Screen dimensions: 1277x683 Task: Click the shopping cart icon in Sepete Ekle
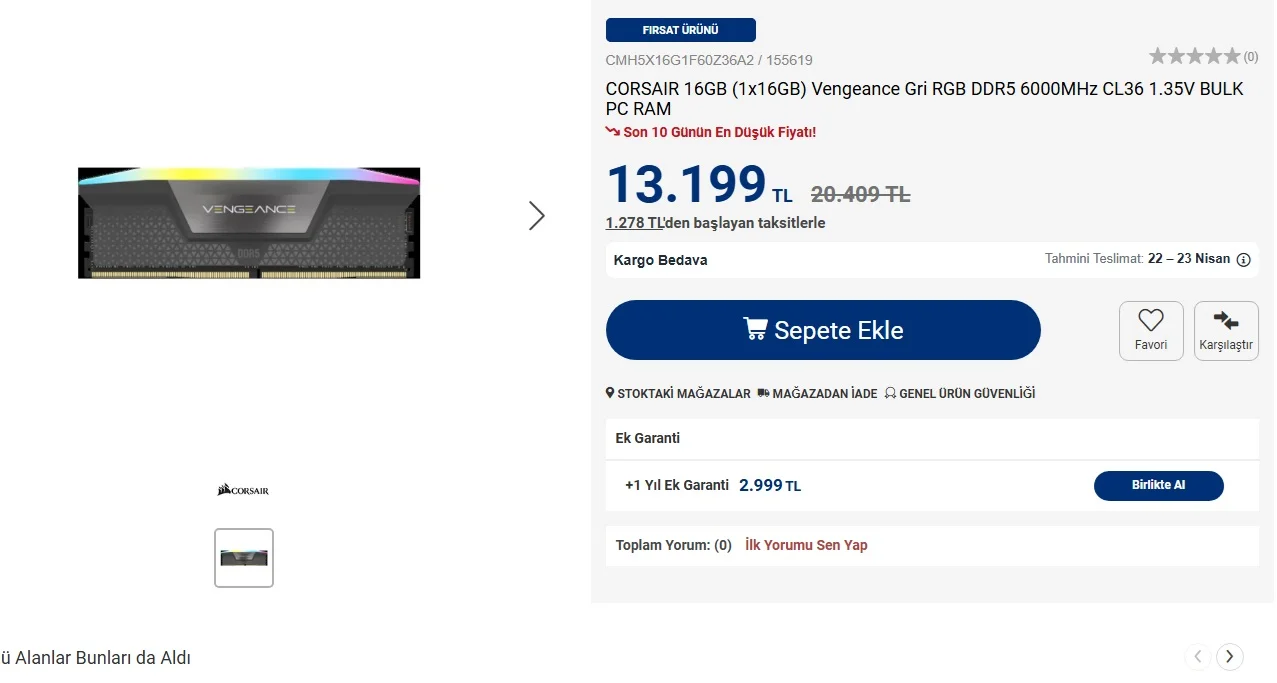click(755, 329)
